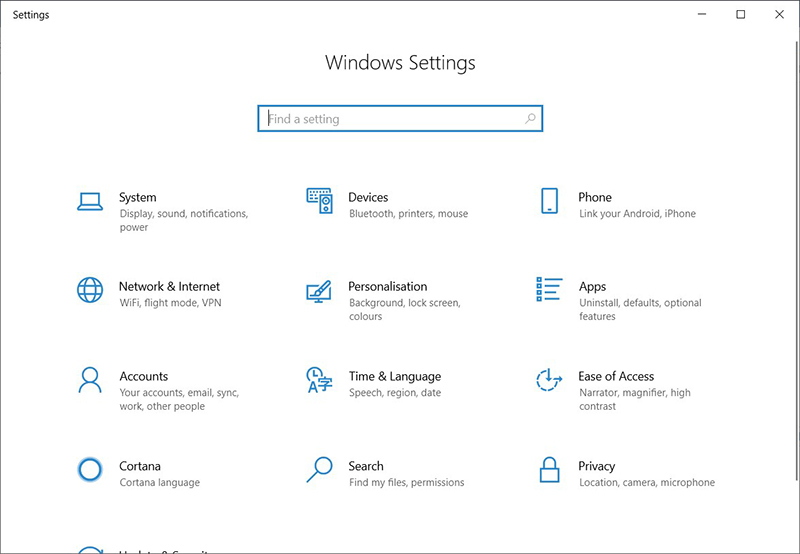800x554 pixels.
Task: Click the Time & Language icon
Action: pos(319,380)
